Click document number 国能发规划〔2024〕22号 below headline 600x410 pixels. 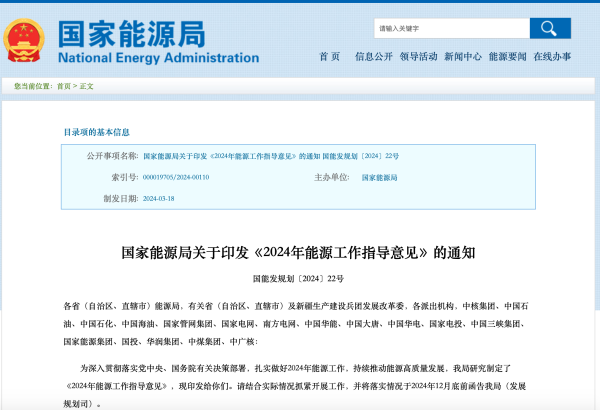pos(298,278)
